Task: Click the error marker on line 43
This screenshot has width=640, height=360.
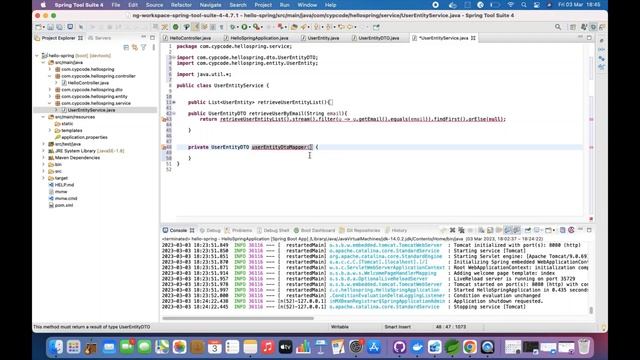Action: 164,119
